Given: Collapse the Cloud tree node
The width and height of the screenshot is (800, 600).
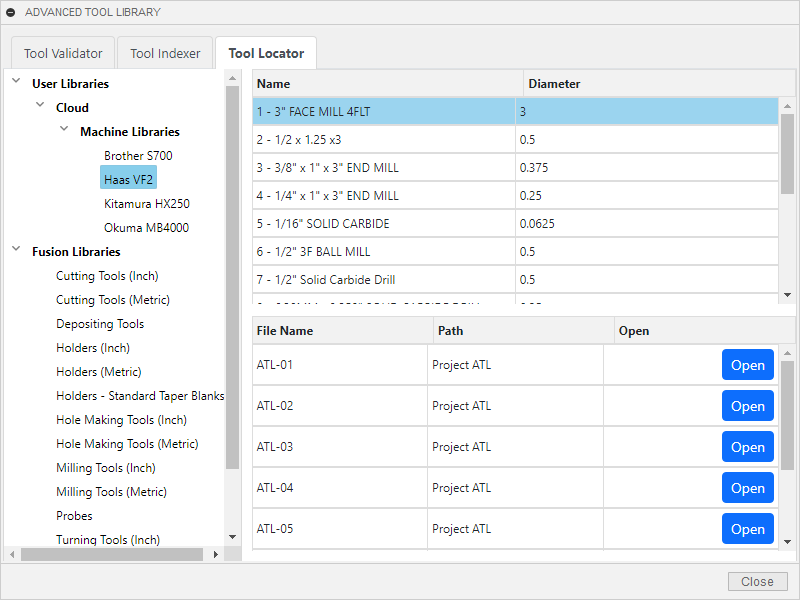Looking at the screenshot, I should coord(40,107).
